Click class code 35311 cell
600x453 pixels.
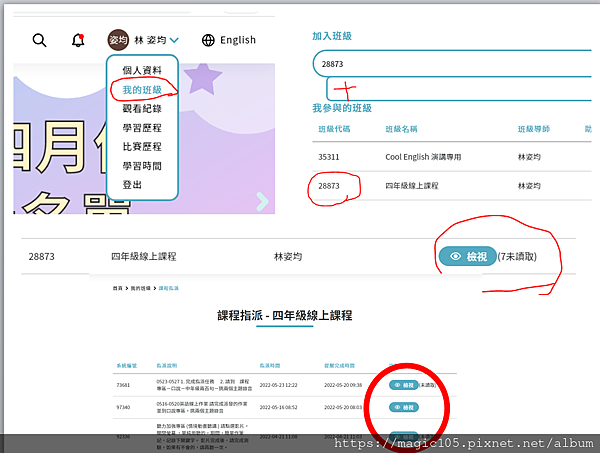tap(329, 157)
